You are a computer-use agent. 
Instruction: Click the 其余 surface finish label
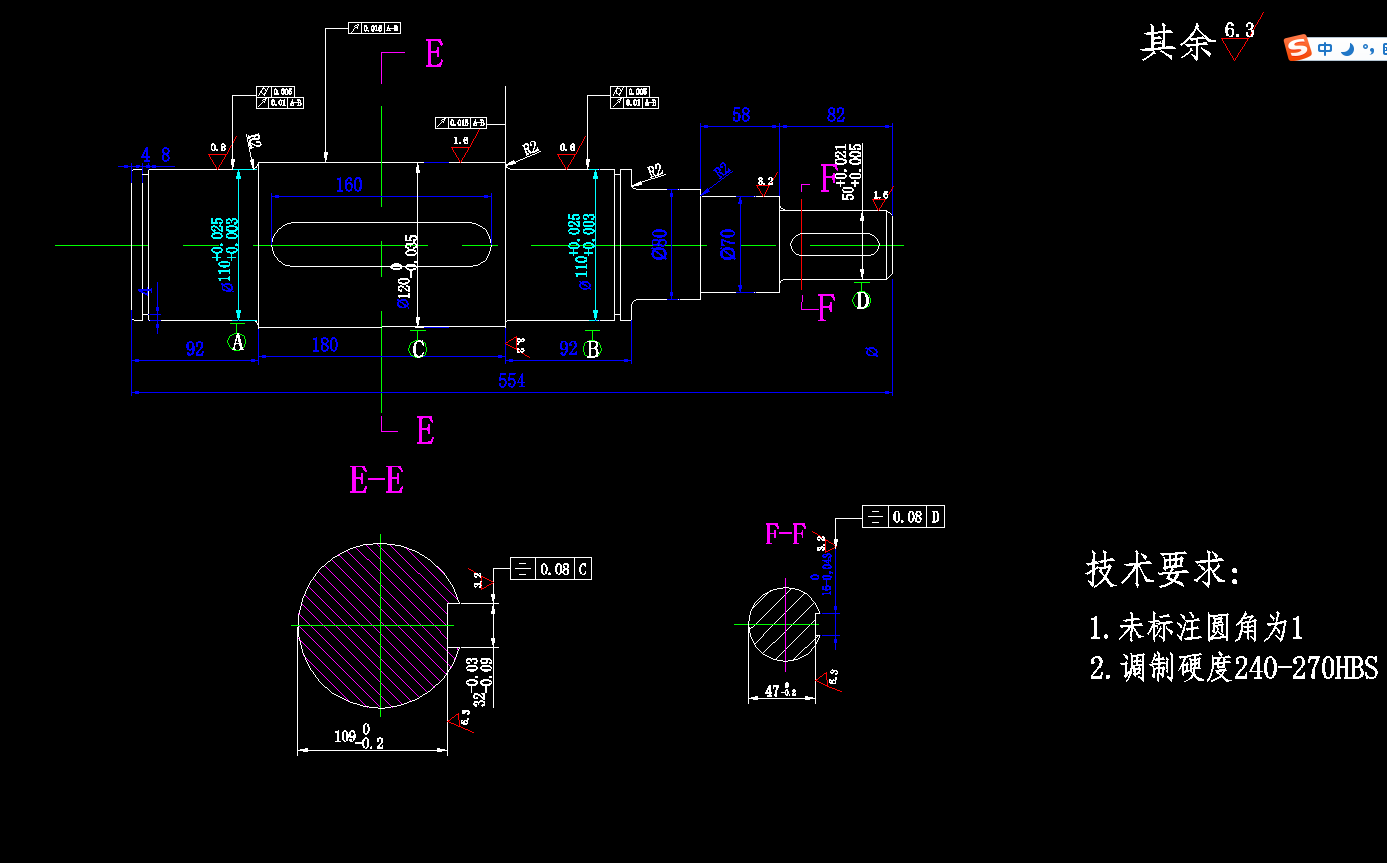pos(1178,43)
